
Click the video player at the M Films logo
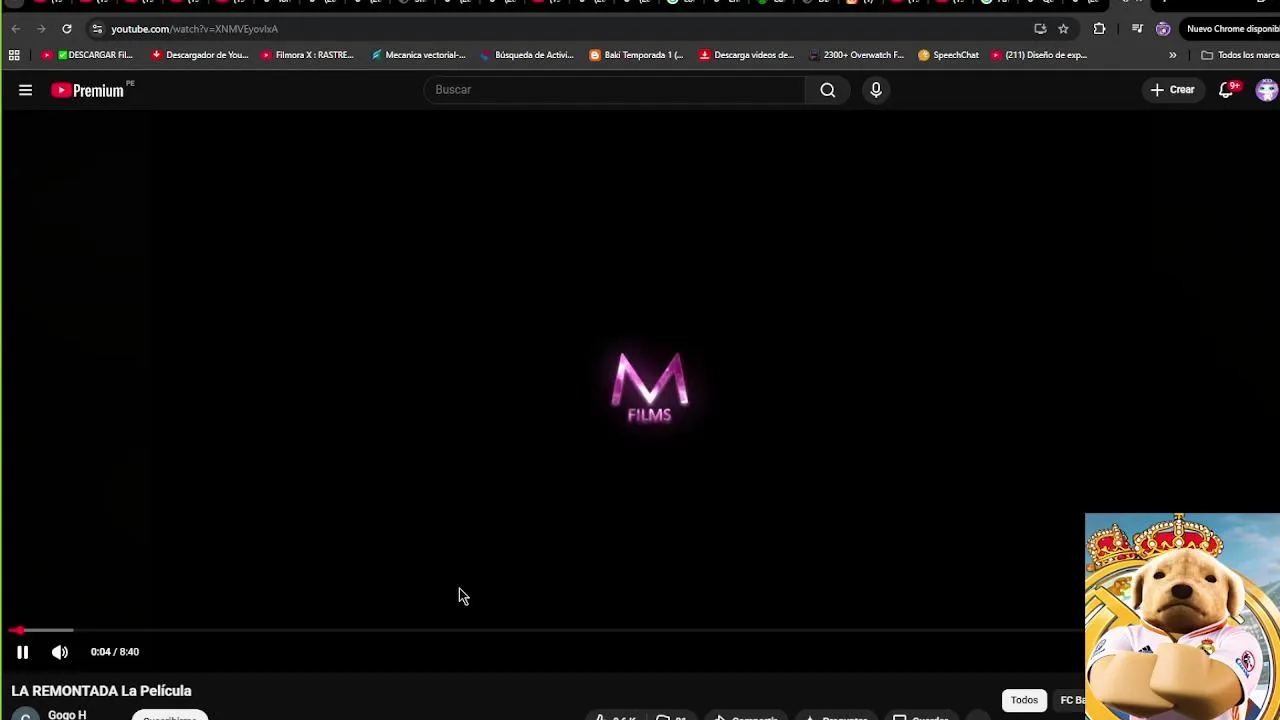650,388
